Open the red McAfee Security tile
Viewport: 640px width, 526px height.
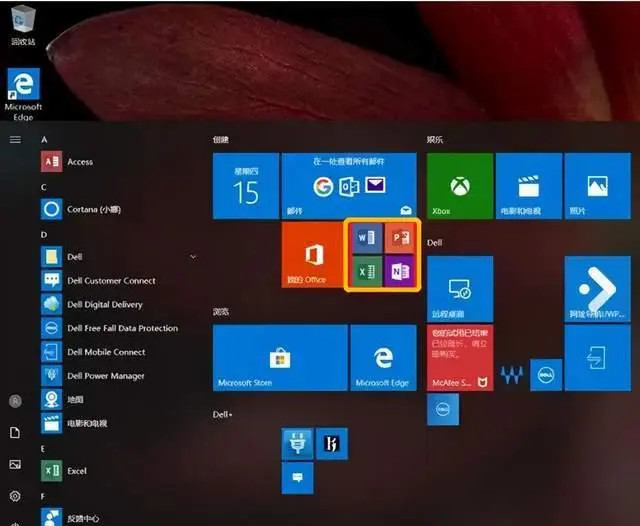pos(460,358)
